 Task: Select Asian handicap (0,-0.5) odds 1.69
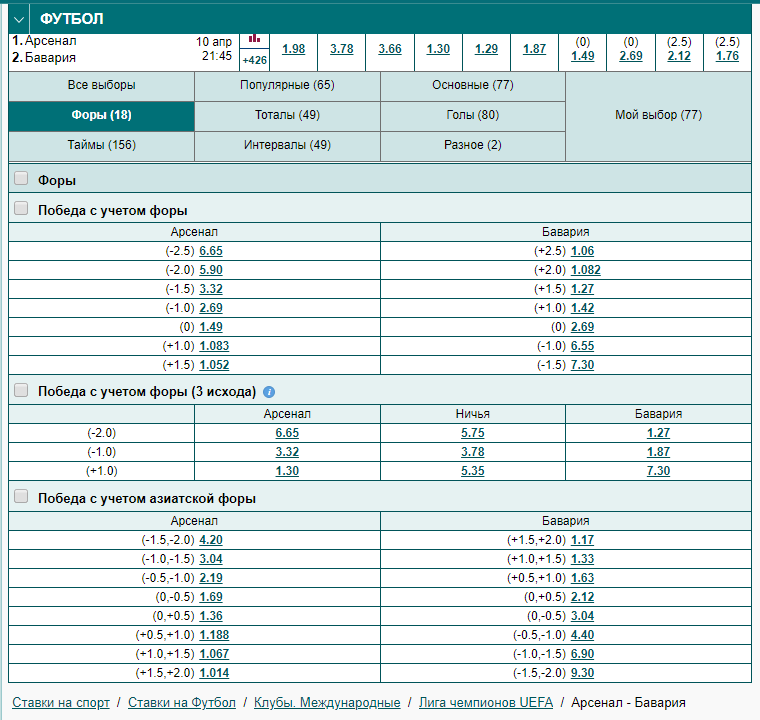[211, 597]
